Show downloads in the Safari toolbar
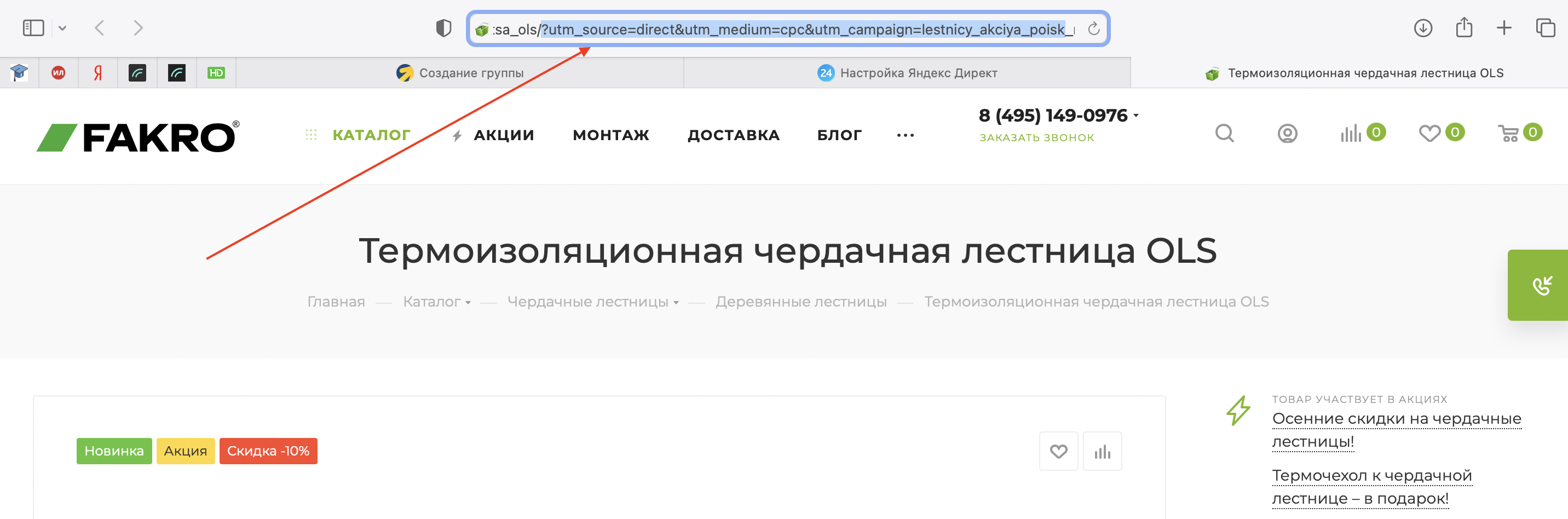Screen dimensions: 1568x519 point(1422,28)
